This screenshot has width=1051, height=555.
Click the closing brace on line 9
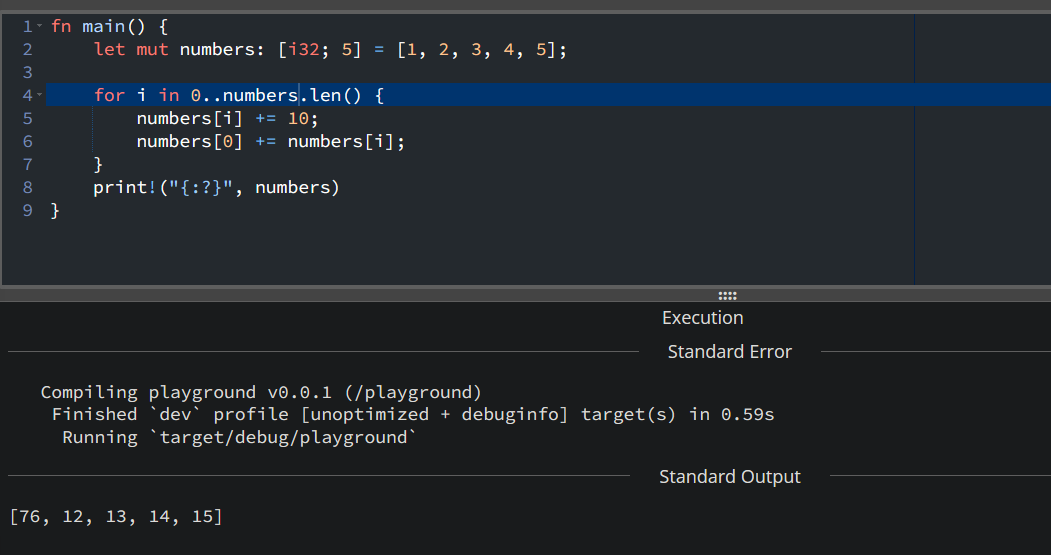tap(55, 210)
